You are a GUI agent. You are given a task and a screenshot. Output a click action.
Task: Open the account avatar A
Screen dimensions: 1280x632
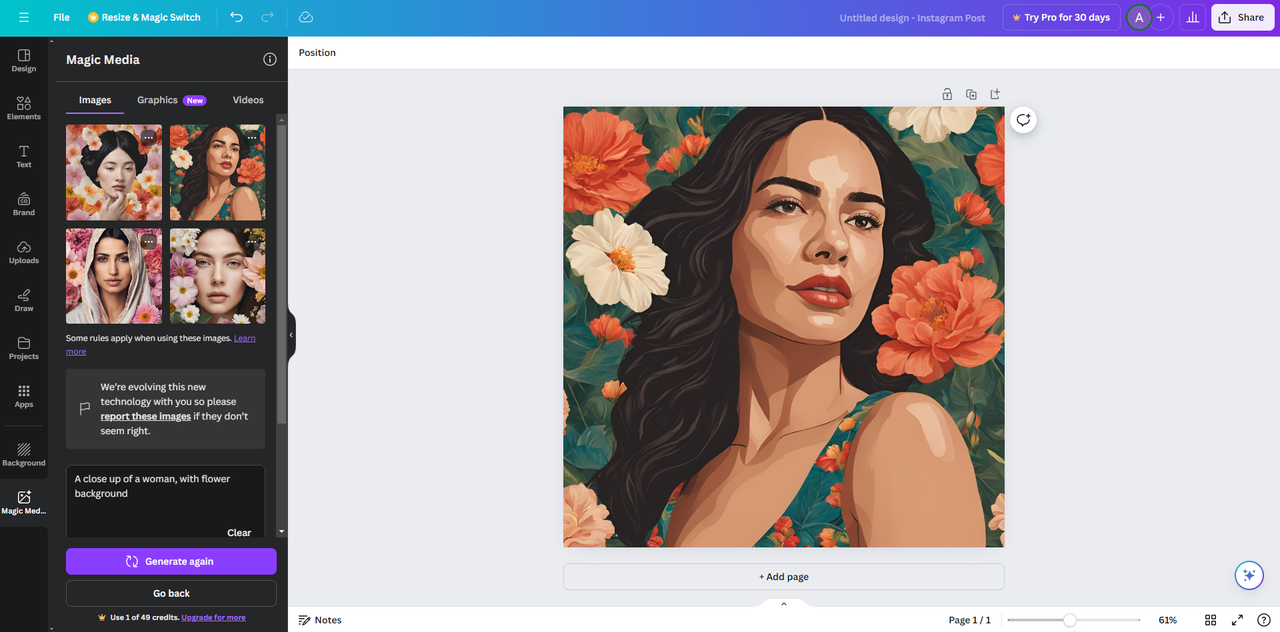[x=1138, y=17]
